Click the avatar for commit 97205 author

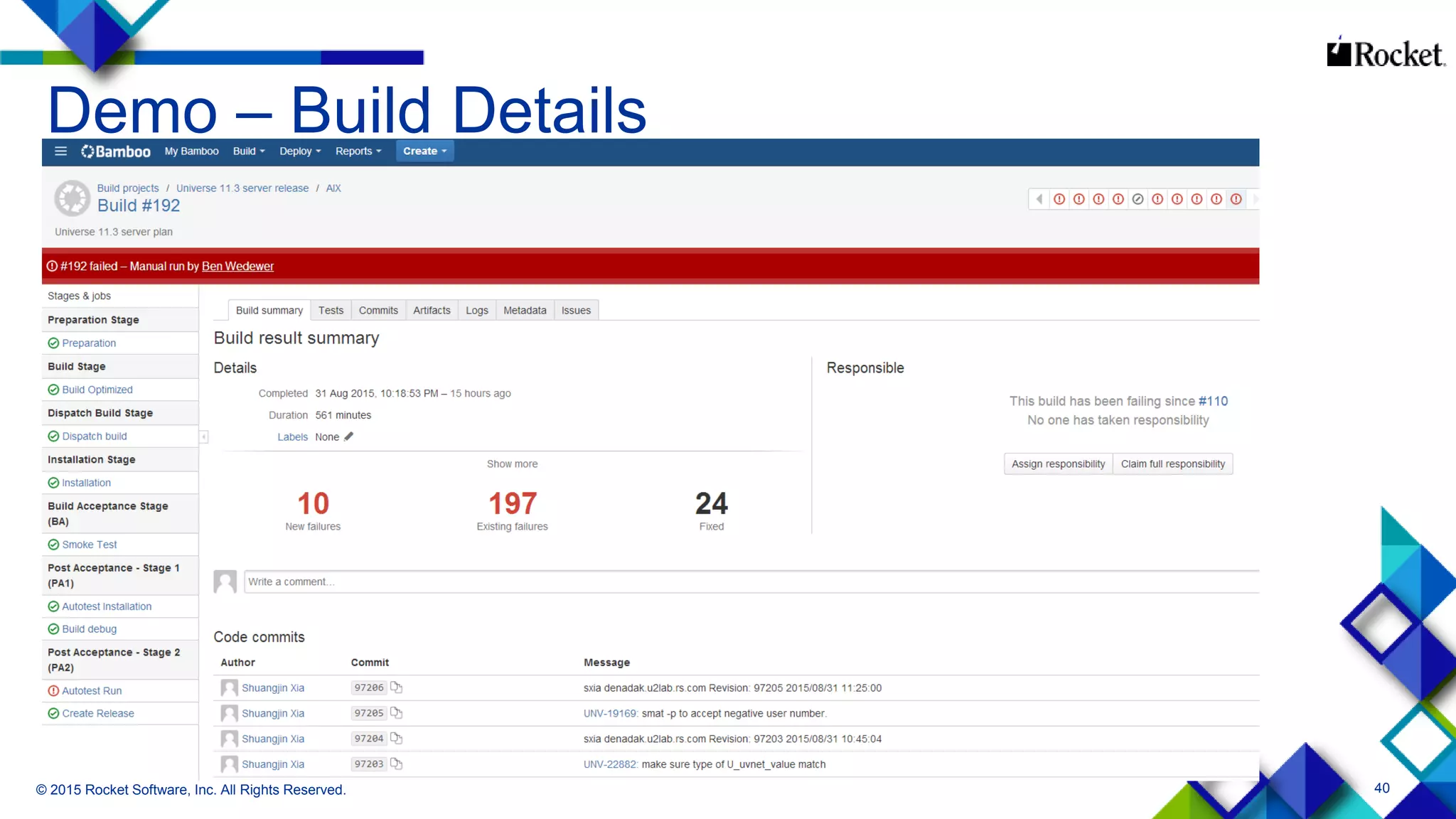[x=229, y=714]
